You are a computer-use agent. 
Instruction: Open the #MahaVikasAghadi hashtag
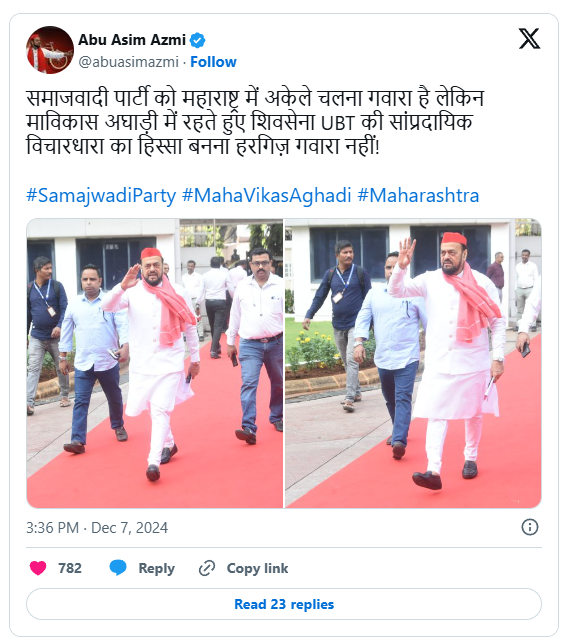click(x=267, y=195)
